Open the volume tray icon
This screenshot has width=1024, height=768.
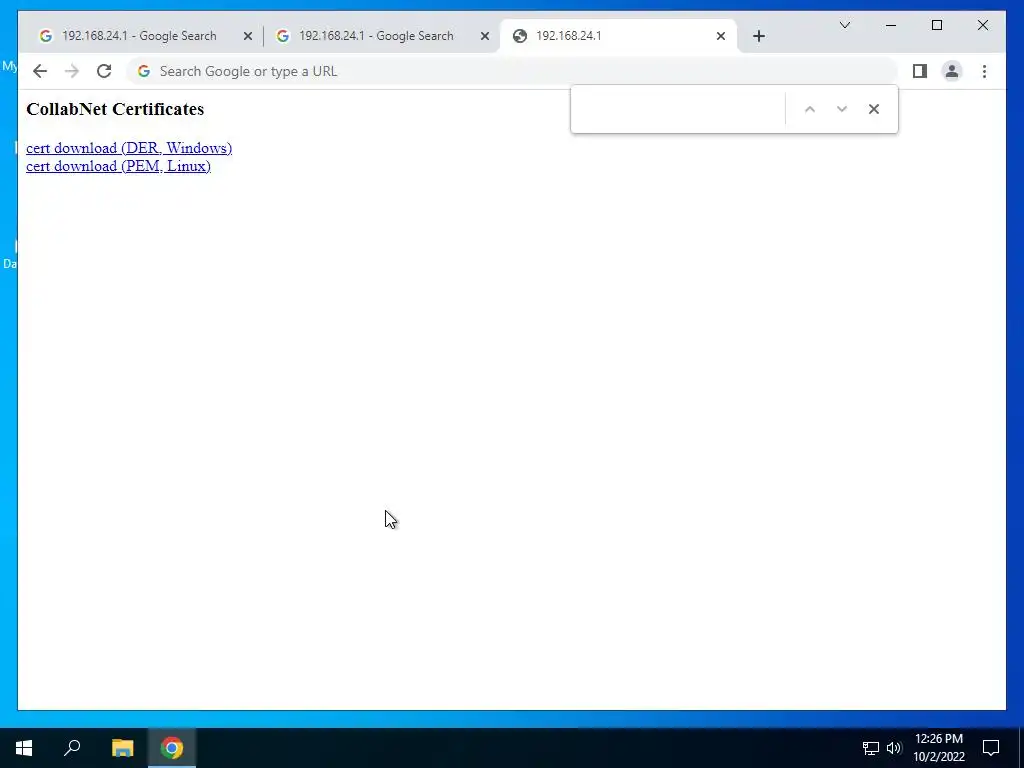[894, 748]
